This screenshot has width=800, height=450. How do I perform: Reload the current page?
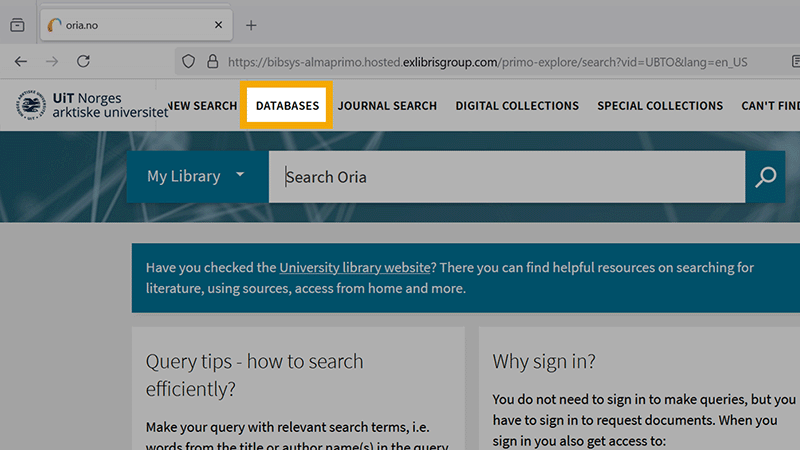84,61
